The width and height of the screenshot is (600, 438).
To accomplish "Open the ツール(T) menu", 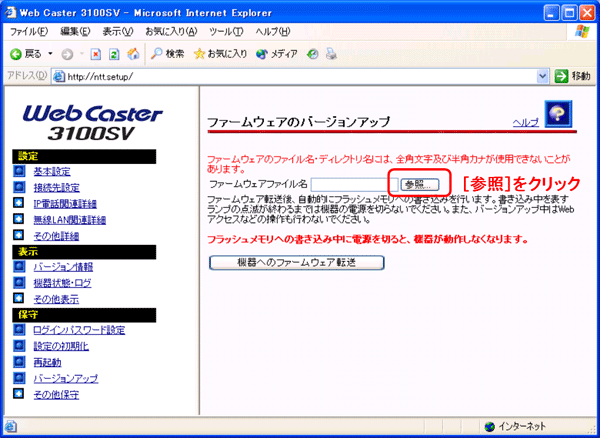I will (x=226, y=31).
